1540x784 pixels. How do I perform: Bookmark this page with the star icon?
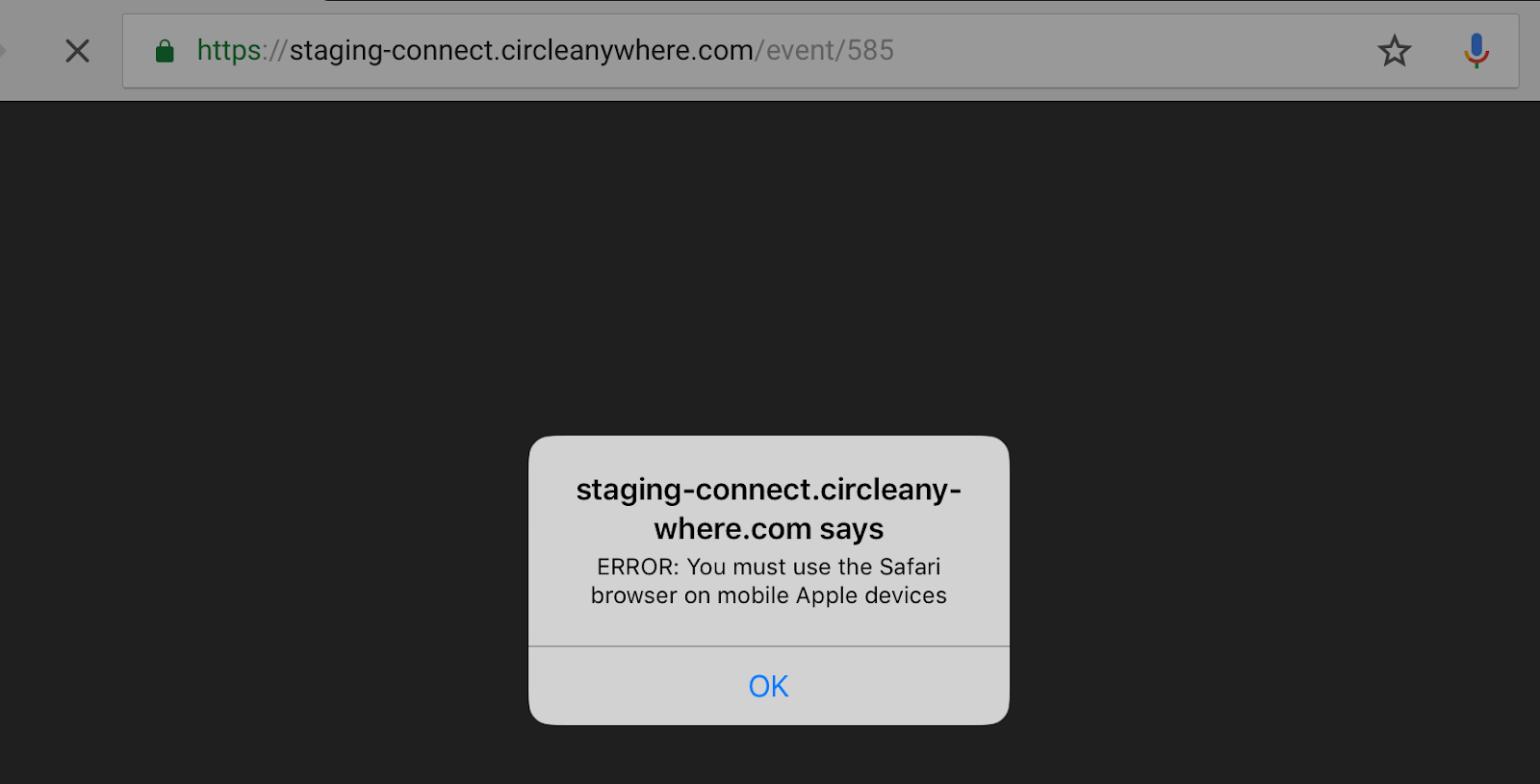tap(1394, 51)
